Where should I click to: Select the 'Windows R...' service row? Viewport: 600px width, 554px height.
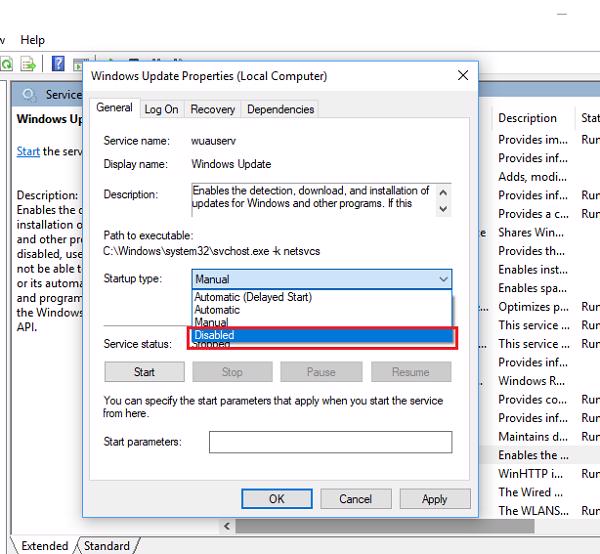coord(531,381)
